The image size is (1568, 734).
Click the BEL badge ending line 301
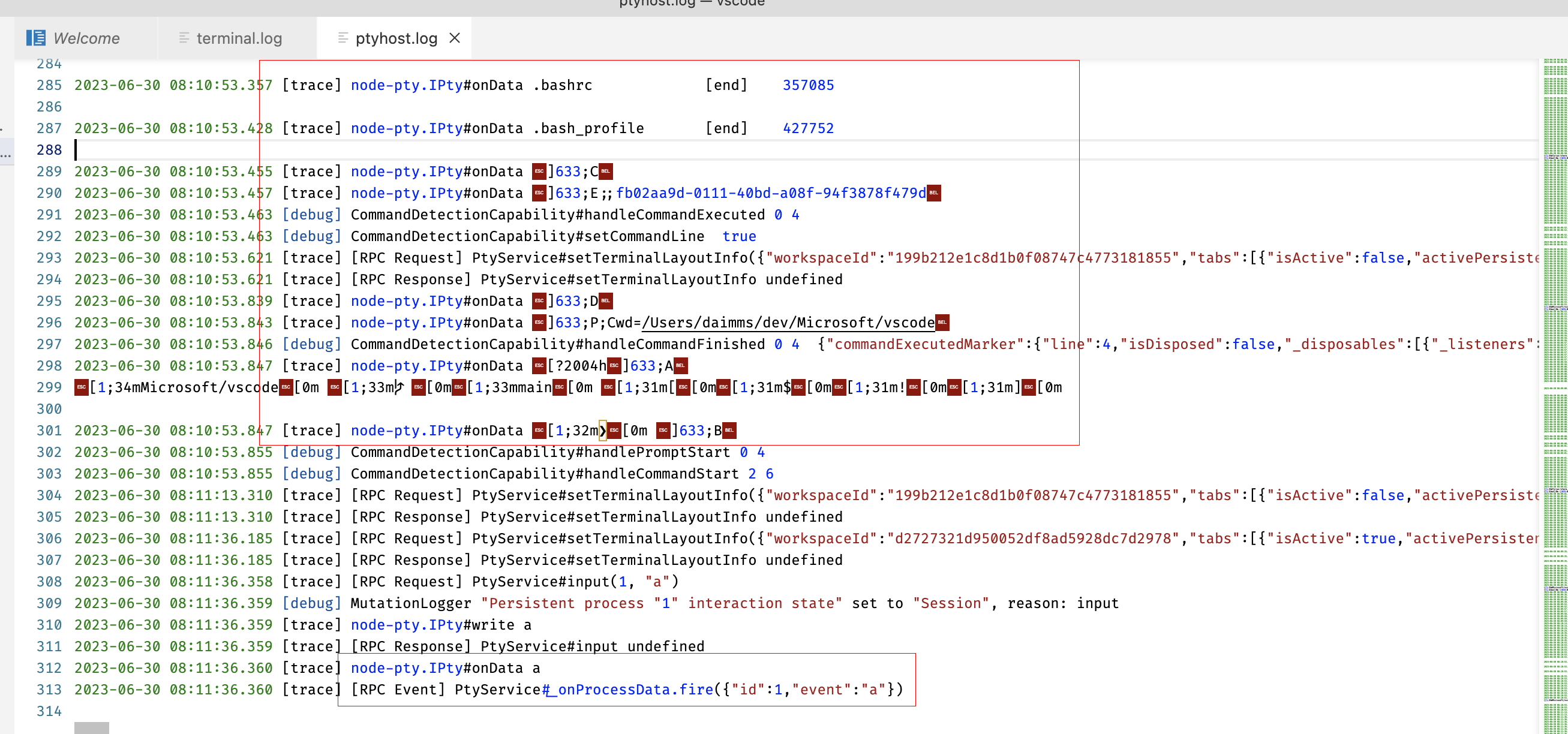coord(729,431)
